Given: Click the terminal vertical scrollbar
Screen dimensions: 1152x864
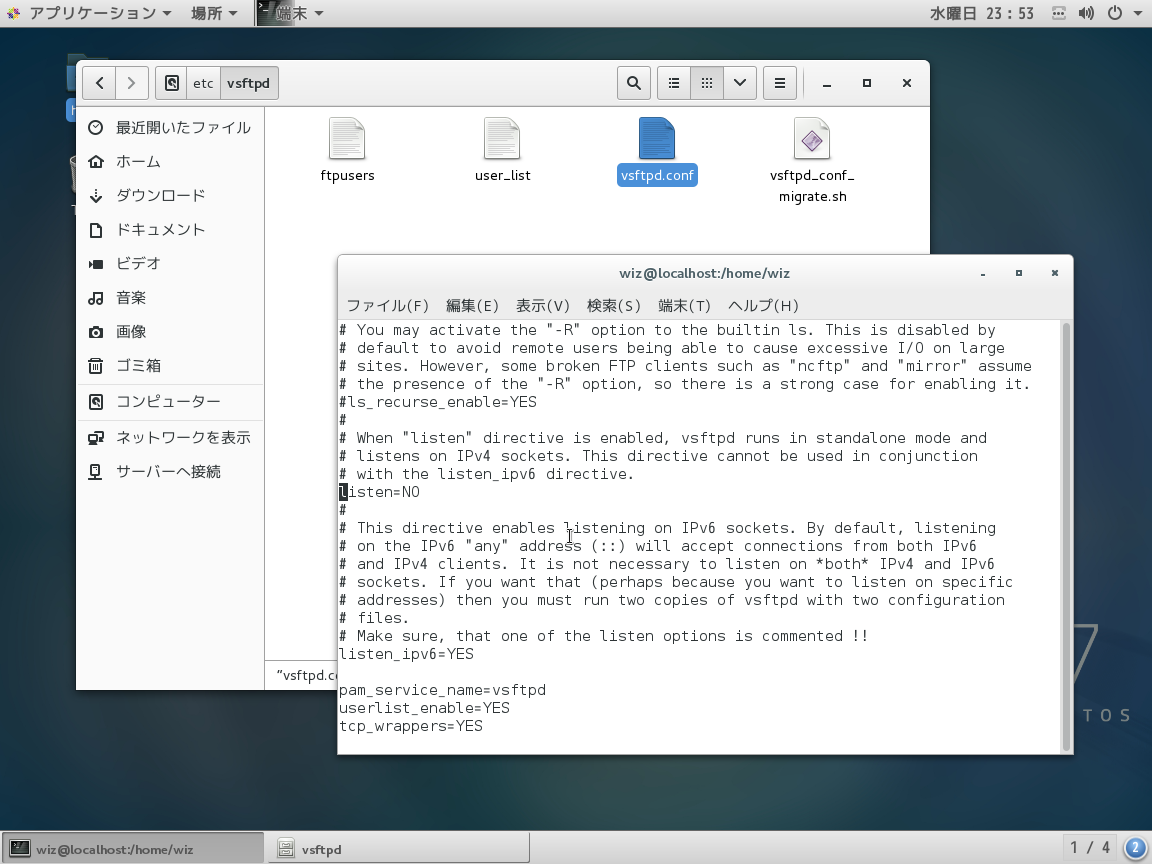Looking at the screenshot, I should 1066,536.
